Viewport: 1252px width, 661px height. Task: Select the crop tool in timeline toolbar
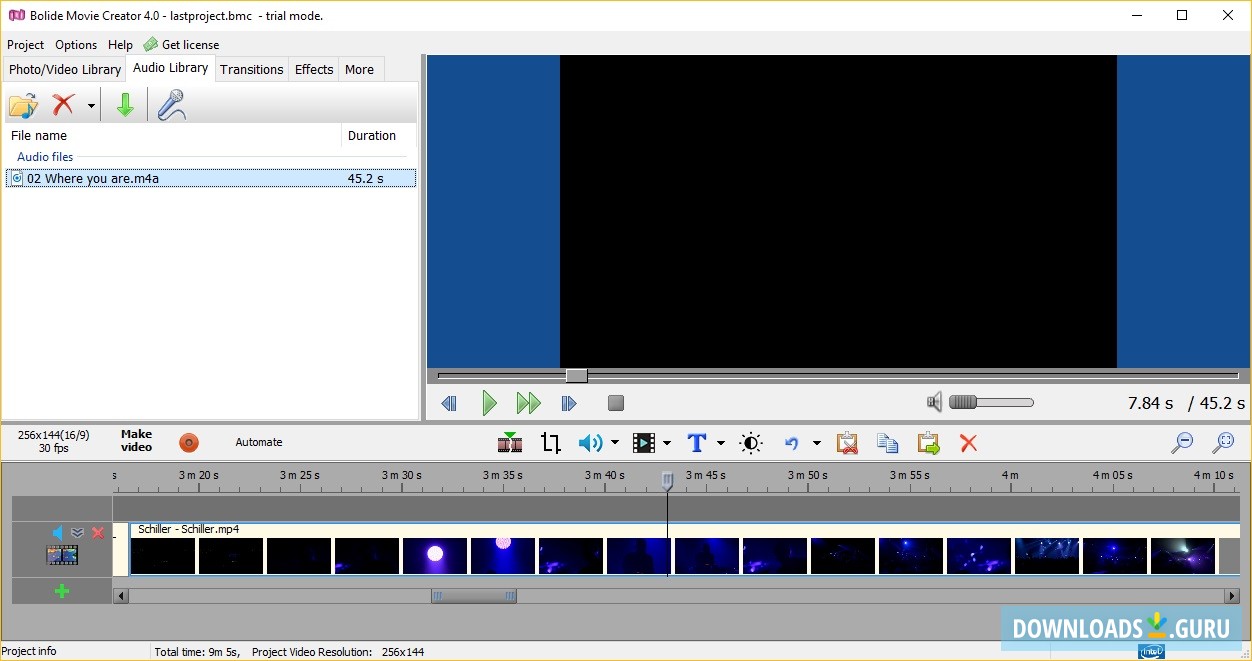tap(551, 443)
